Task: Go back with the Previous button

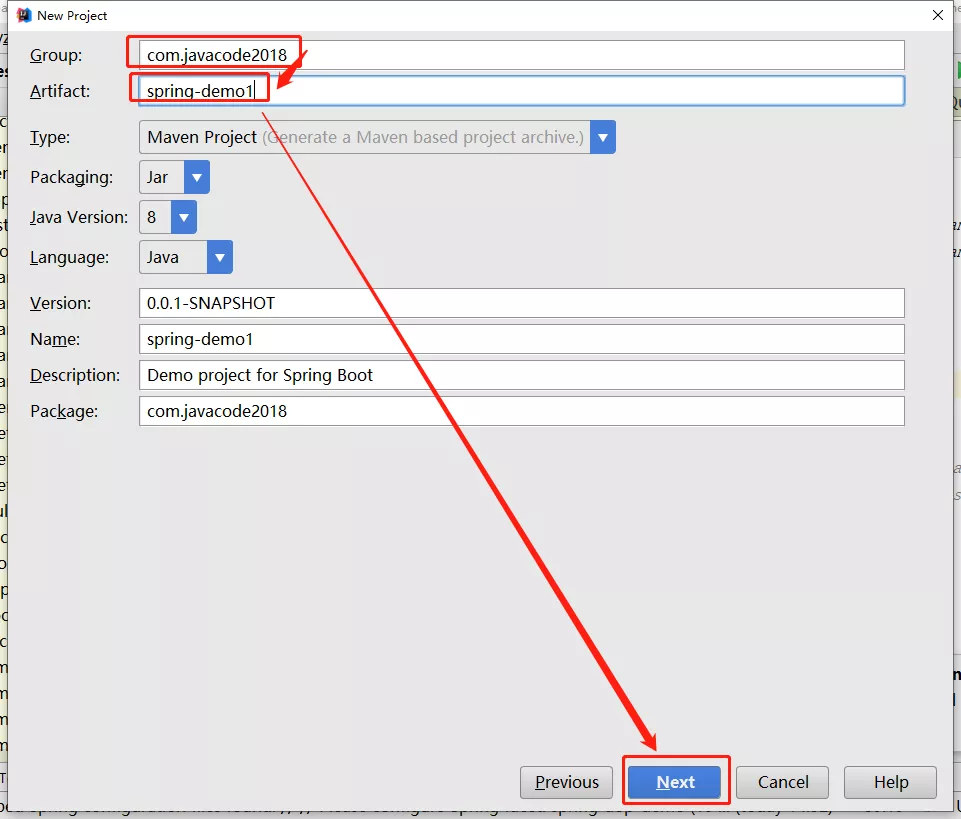Action: pos(566,782)
